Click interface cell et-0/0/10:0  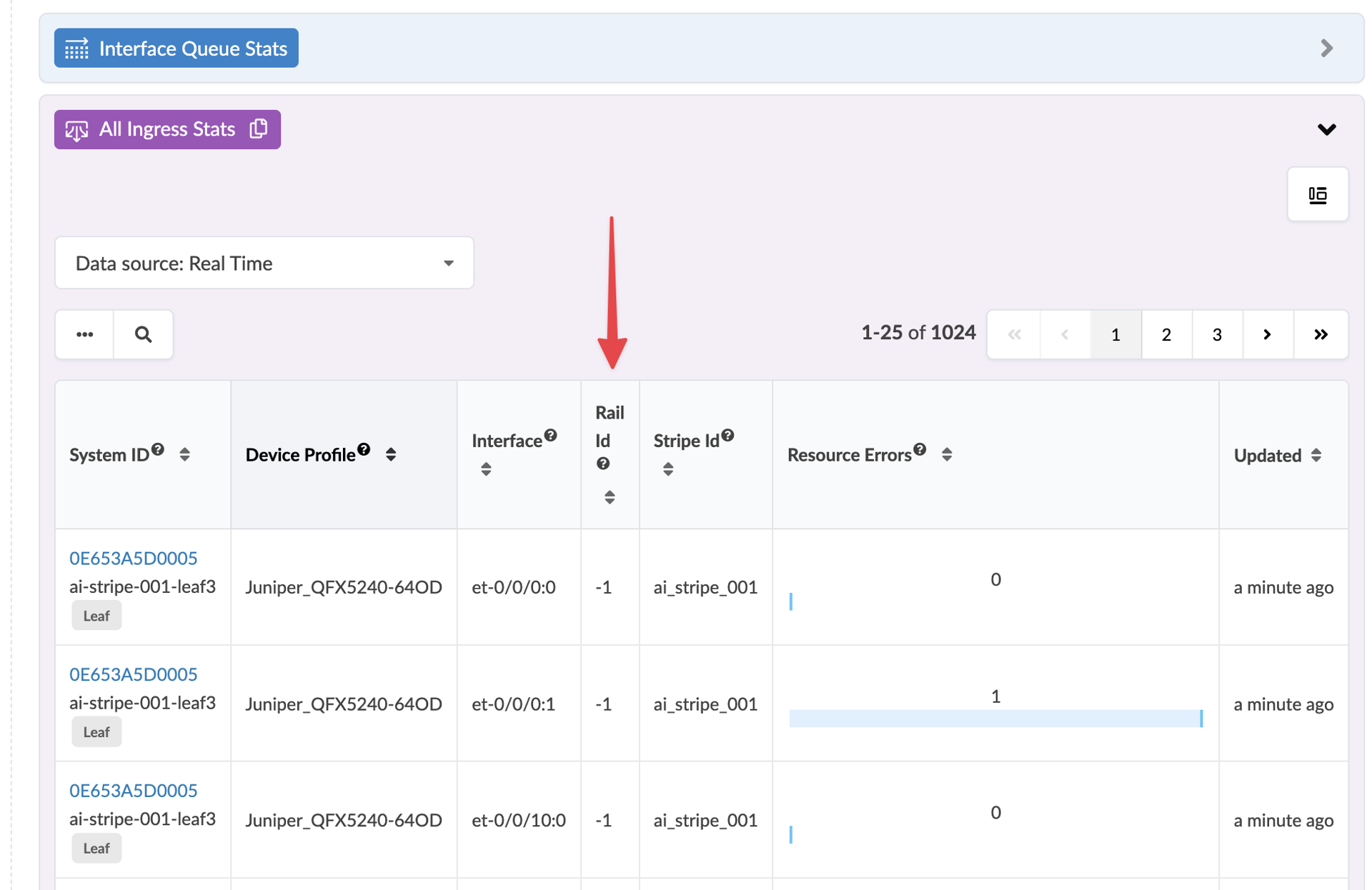[x=519, y=821]
